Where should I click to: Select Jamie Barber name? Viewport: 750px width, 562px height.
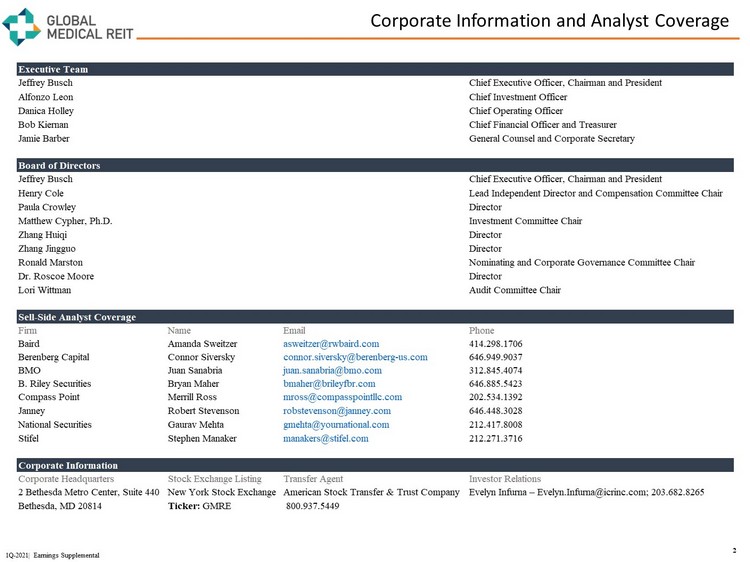pyautogui.click(x=44, y=139)
